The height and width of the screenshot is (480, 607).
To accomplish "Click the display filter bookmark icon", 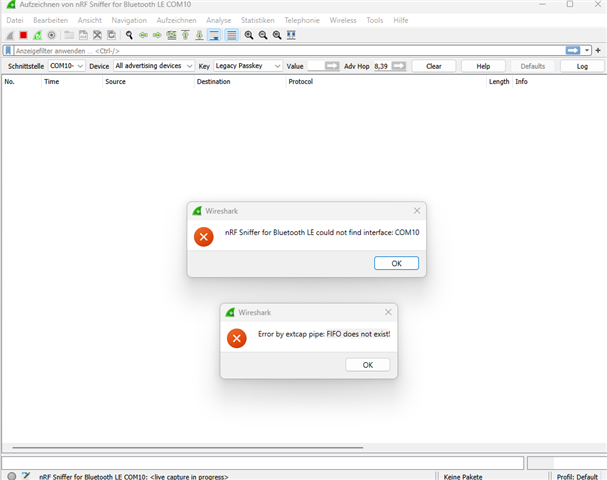I will pyautogui.click(x=8, y=51).
